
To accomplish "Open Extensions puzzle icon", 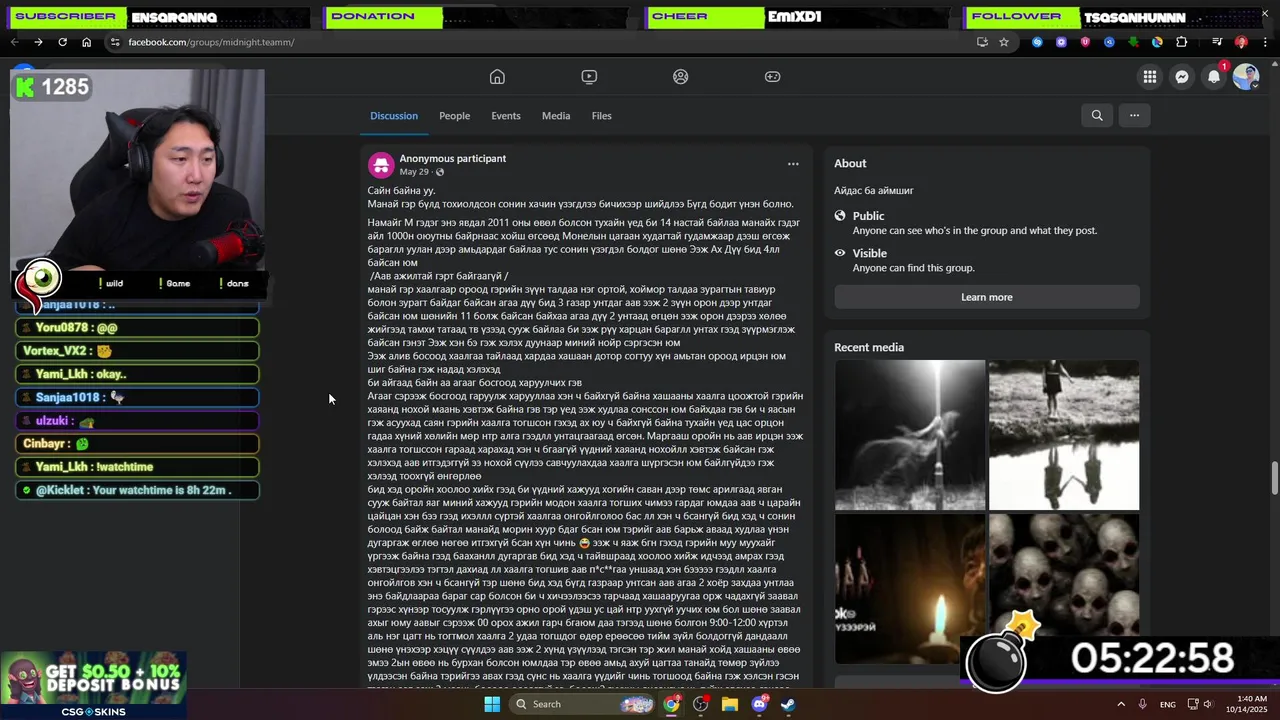I will [x=1181, y=42].
